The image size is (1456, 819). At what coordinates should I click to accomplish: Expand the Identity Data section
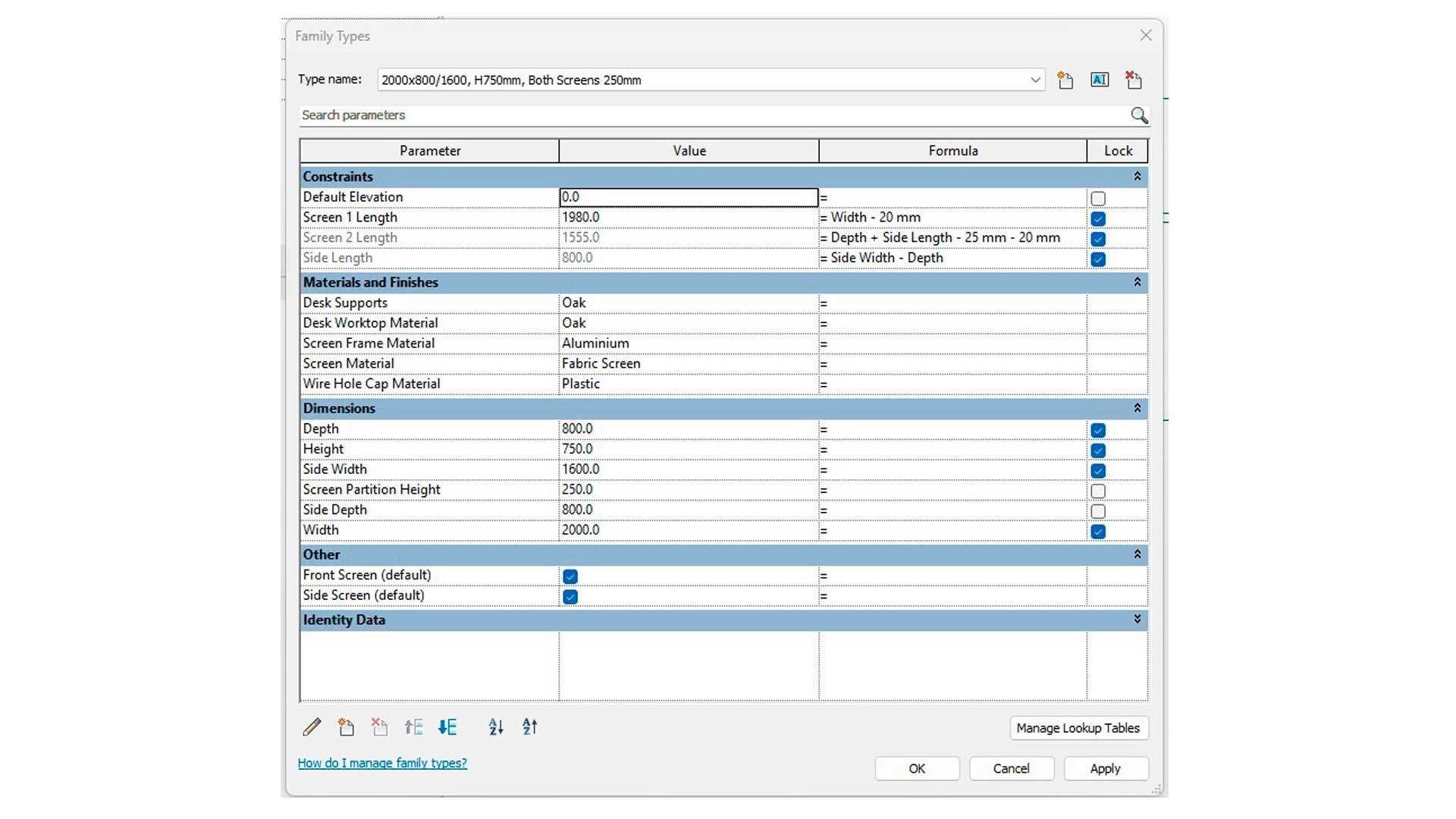tap(1137, 620)
